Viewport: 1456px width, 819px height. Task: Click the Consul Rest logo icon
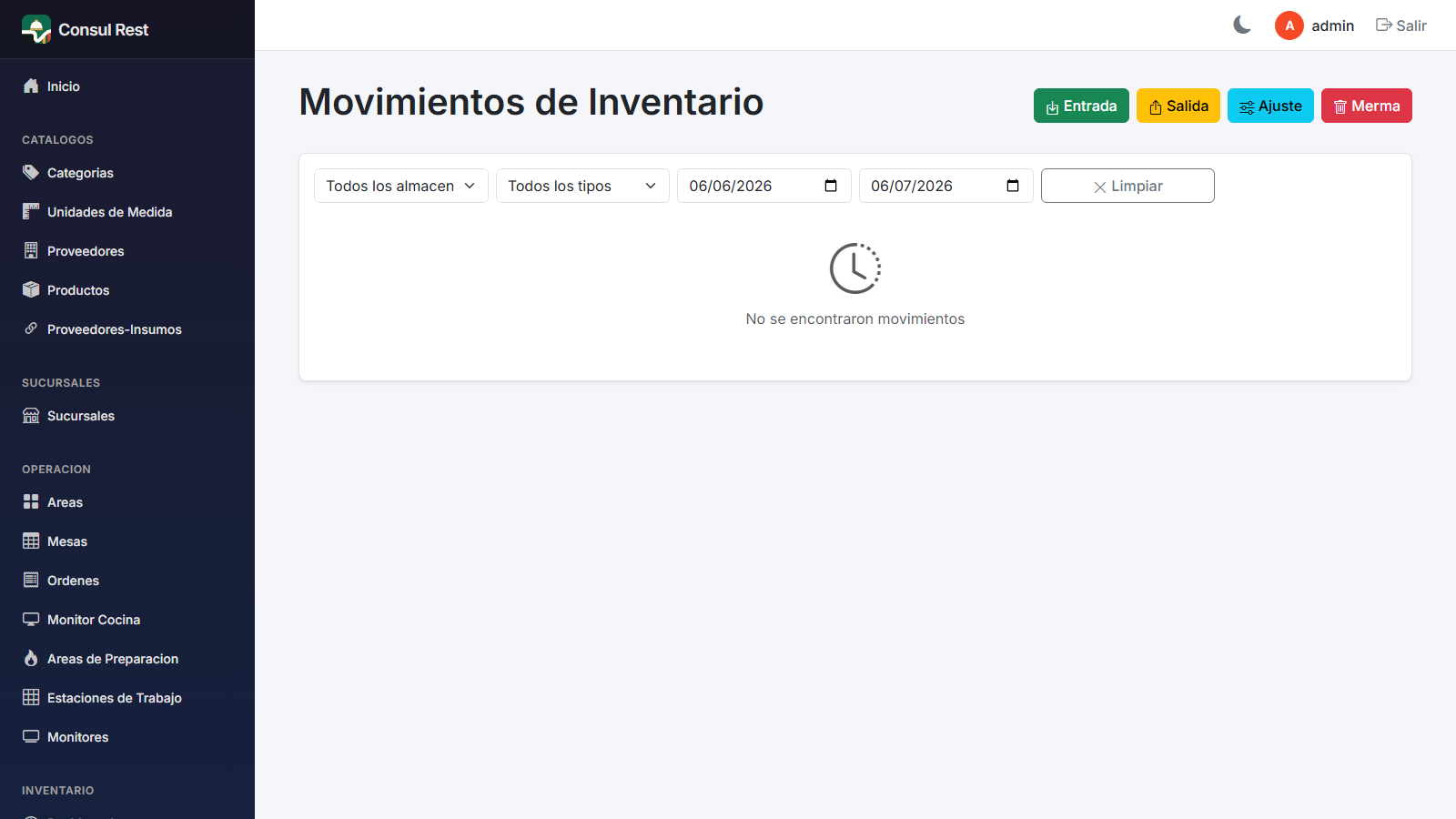click(x=36, y=29)
